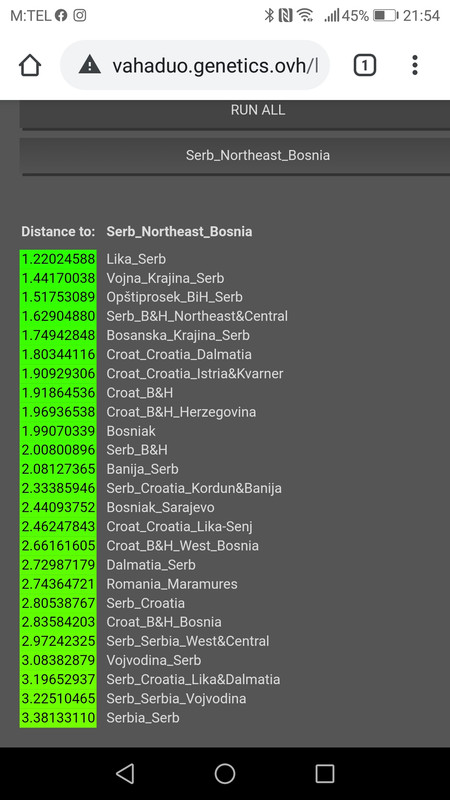The width and height of the screenshot is (450, 800).
Task: Select the Lika_Serb row label
Action: pos(136,259)
